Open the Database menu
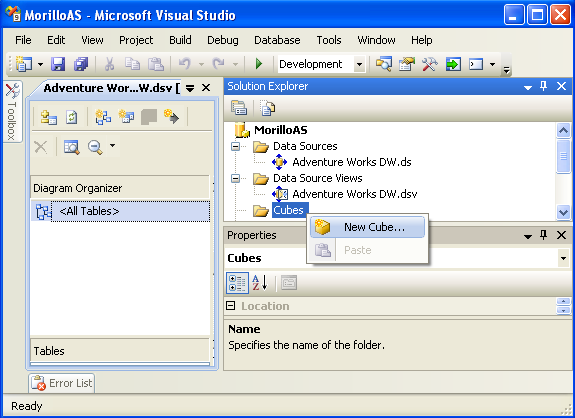The image size is (575, 418). tap(277, 40)
